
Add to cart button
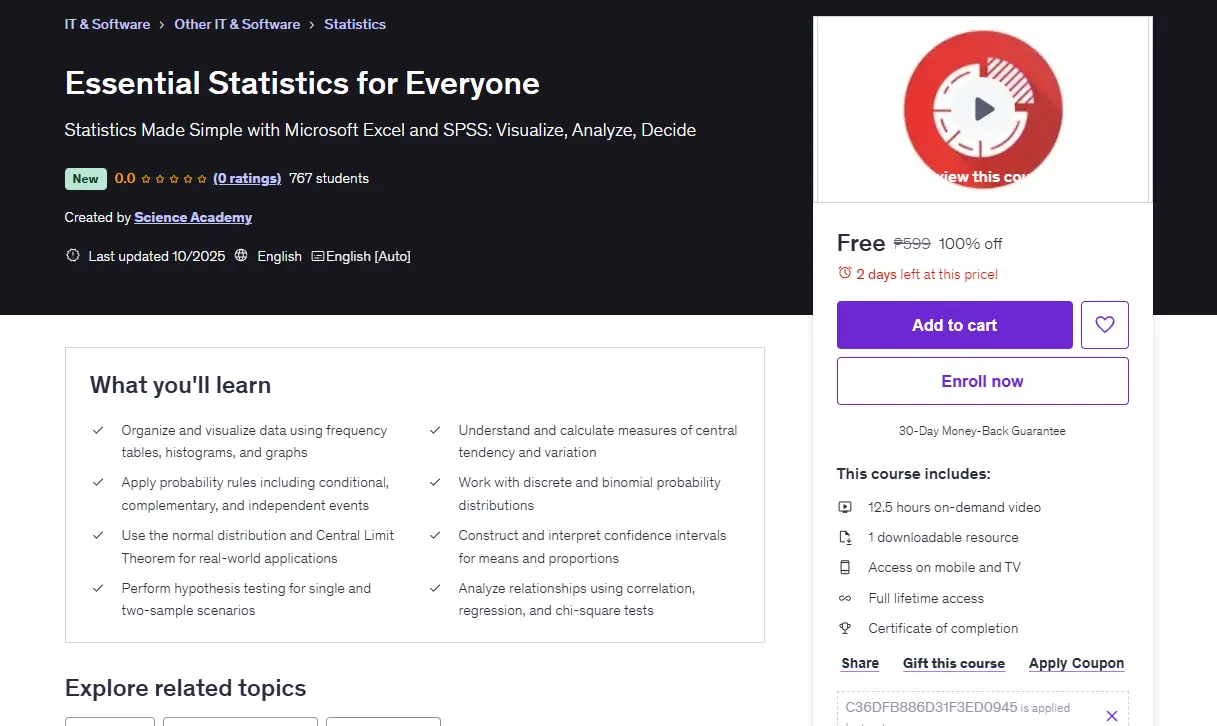pos(954,325)
